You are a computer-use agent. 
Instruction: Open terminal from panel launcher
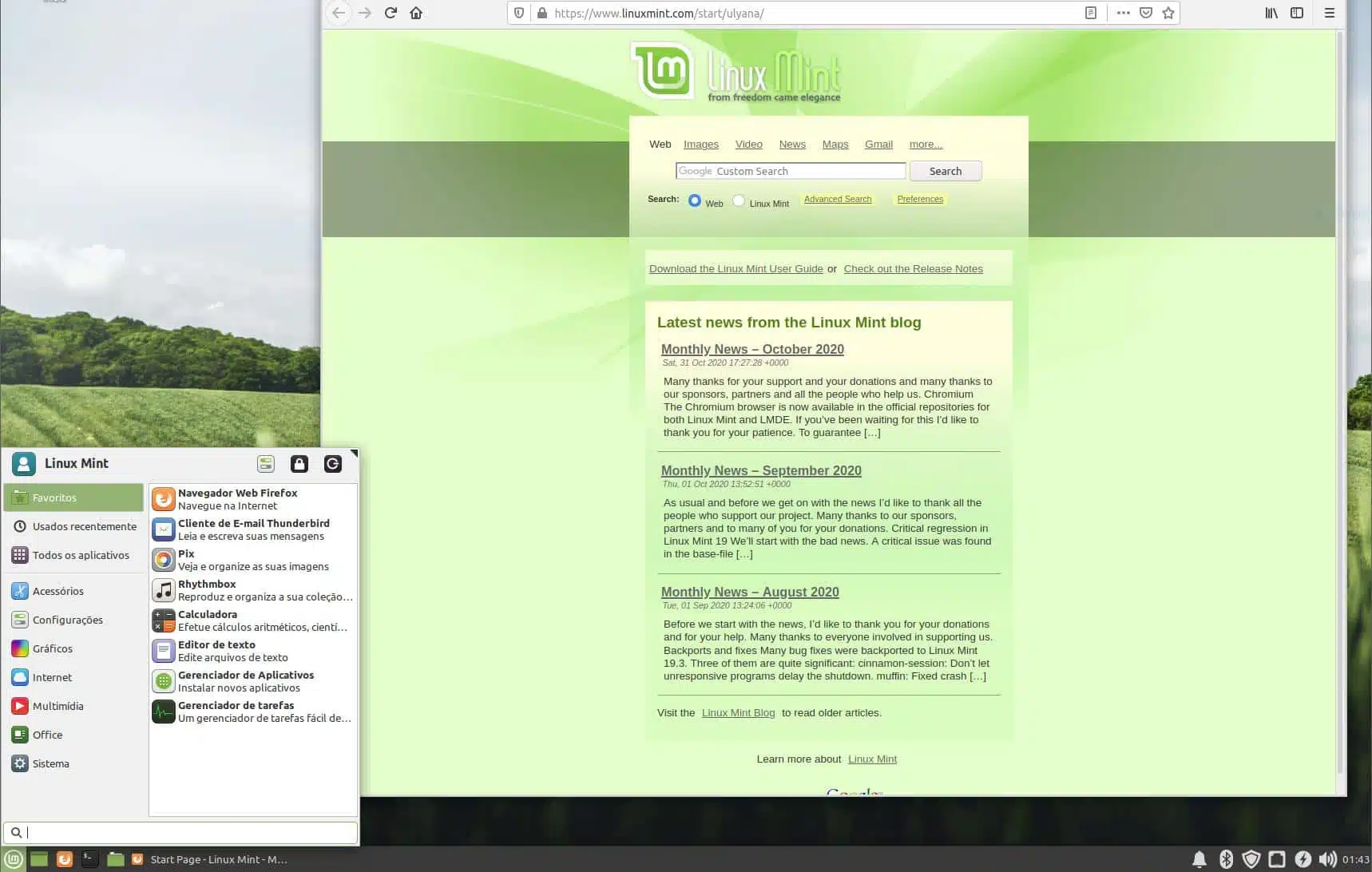pyautogui.click(x=90, y=859)
